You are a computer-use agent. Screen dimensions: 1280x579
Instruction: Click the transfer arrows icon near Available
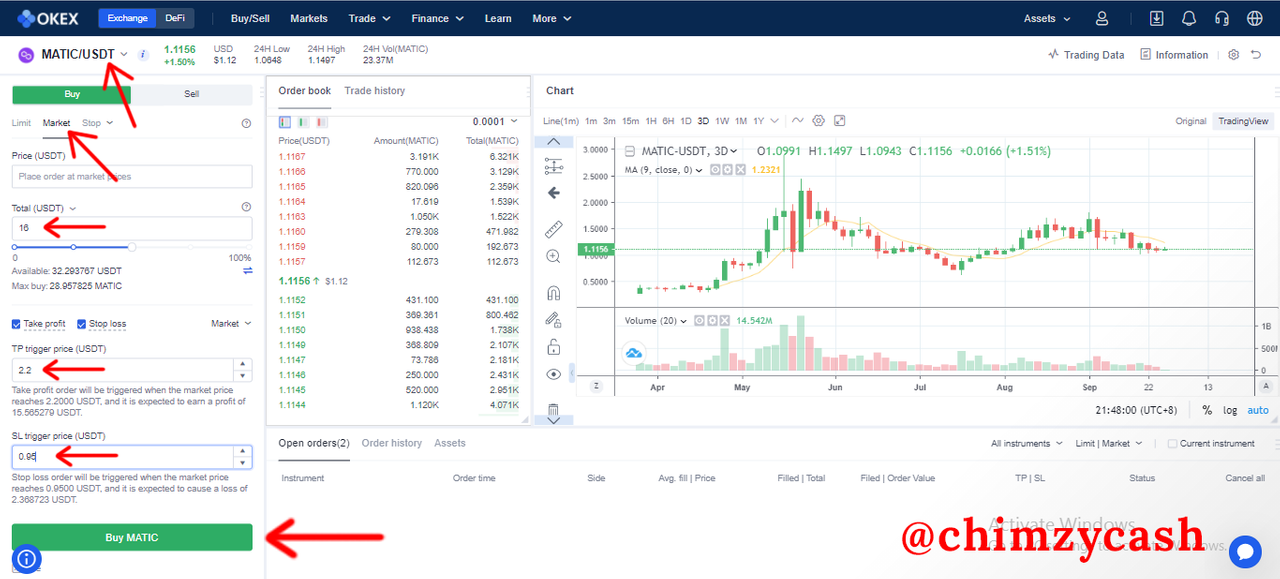point(247,271)
